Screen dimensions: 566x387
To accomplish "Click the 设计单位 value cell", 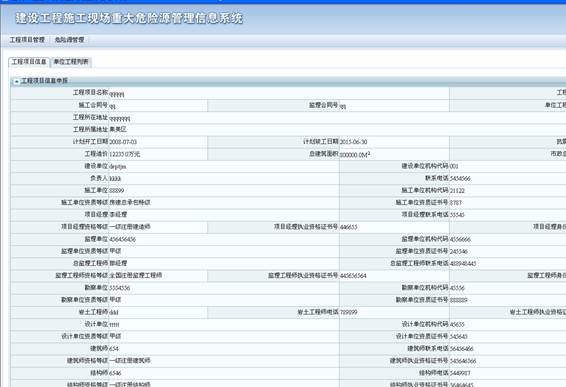I will 114,325.
